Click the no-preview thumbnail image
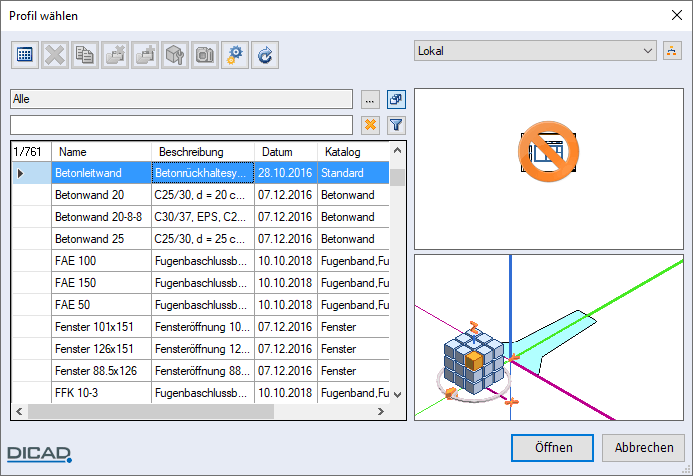693x476 pixels. pos(548,152)
